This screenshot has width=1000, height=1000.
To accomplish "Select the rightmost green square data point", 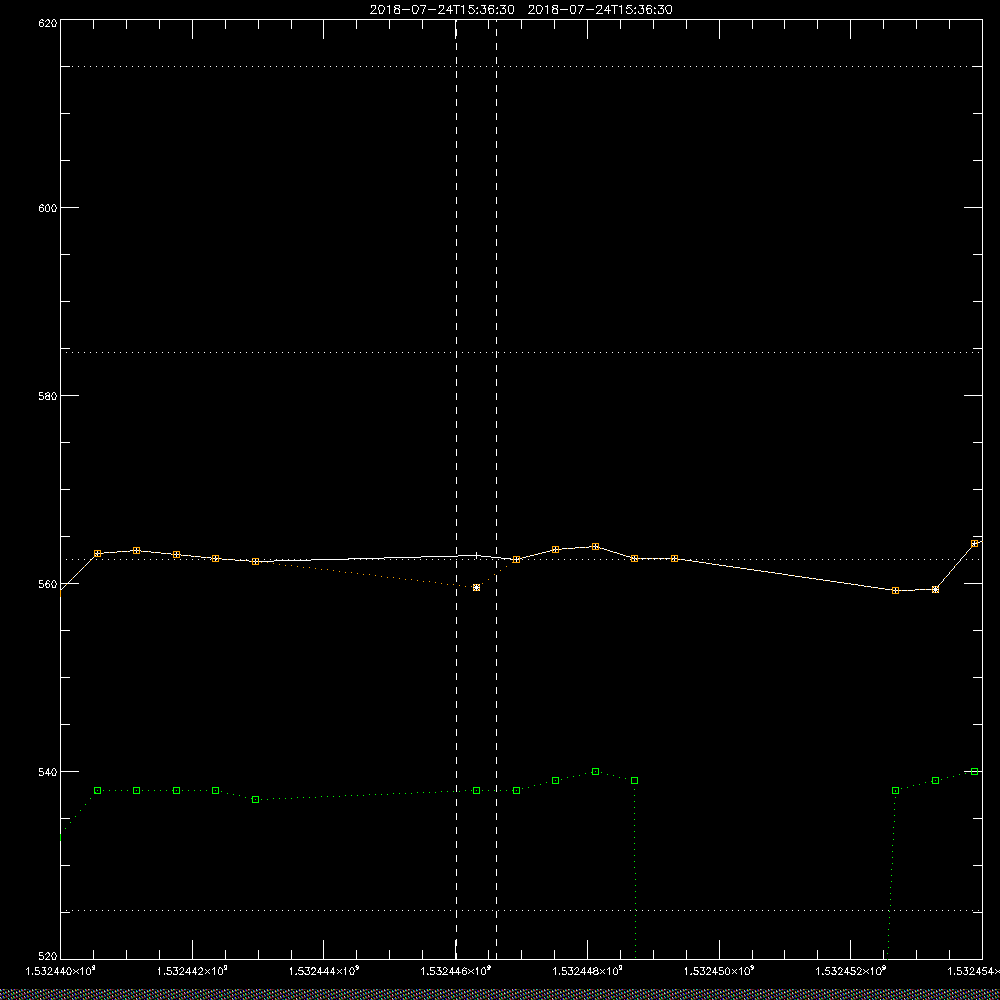I will coord(974,772).
